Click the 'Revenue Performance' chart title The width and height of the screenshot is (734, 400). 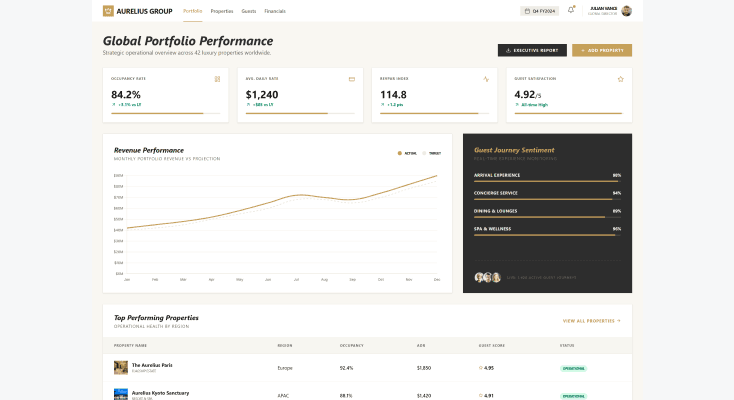click(x=149, y=150)
